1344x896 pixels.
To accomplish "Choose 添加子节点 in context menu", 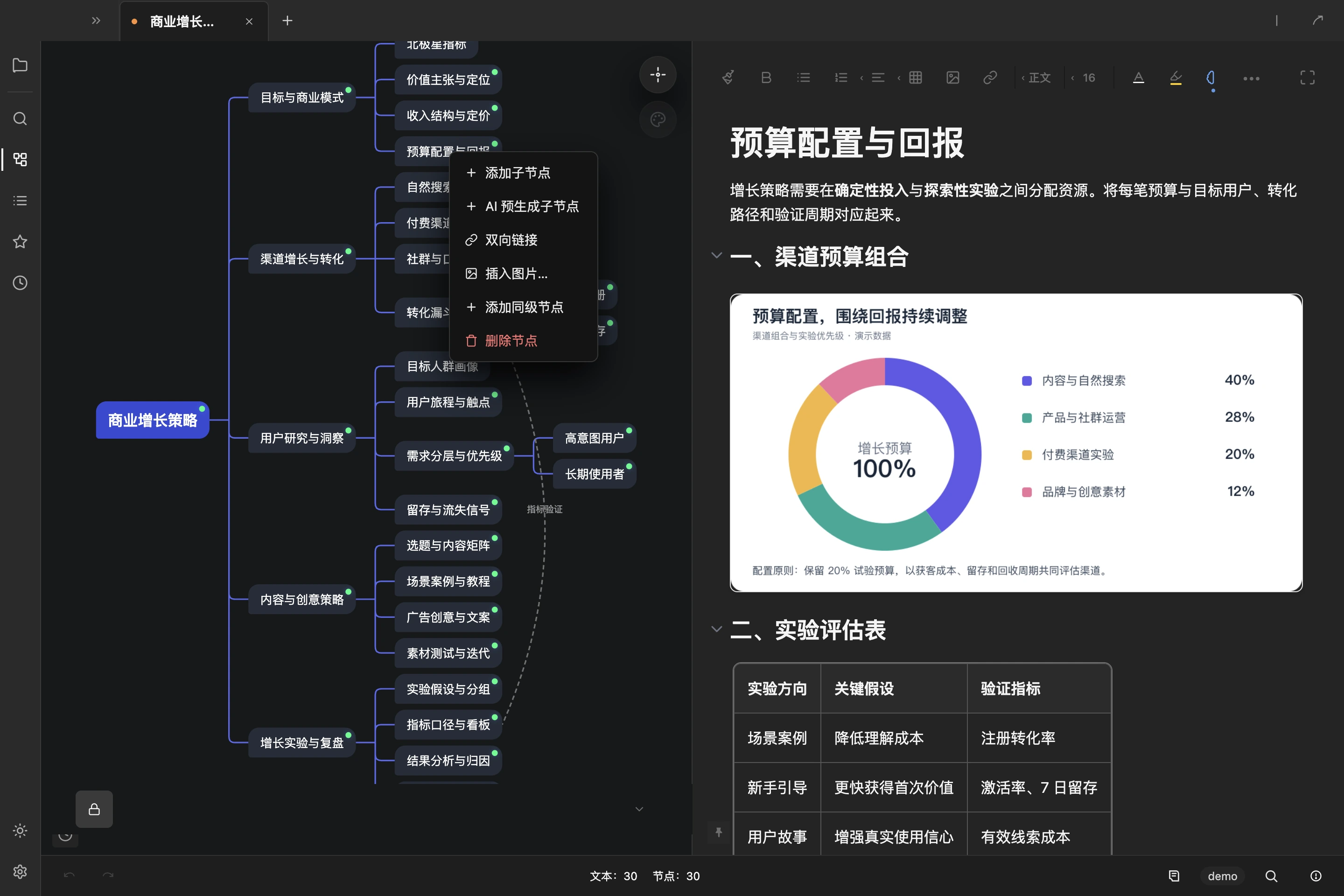I will (x=523, y=173).
